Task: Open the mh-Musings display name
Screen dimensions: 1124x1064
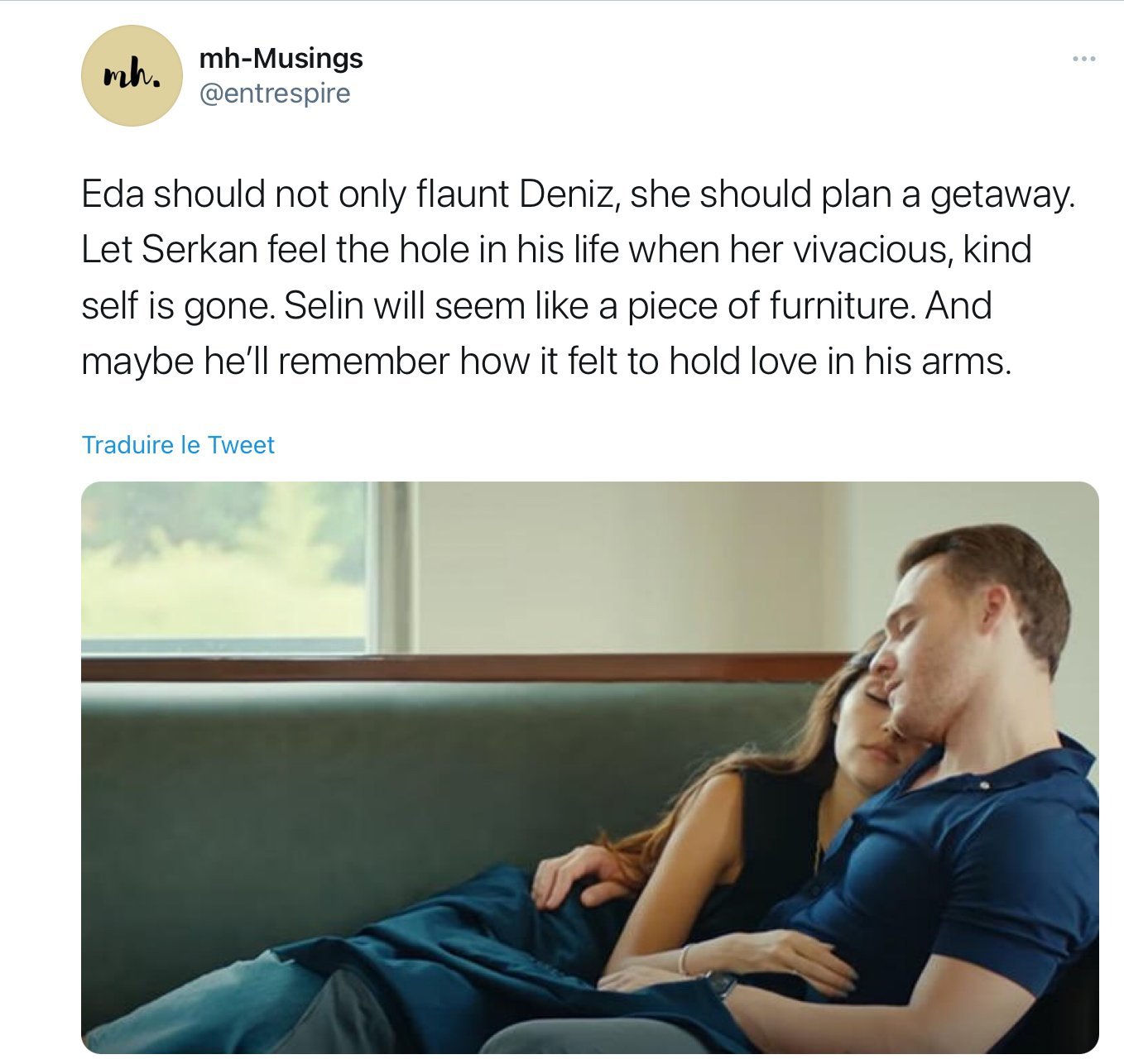Action: coord(281,58)
